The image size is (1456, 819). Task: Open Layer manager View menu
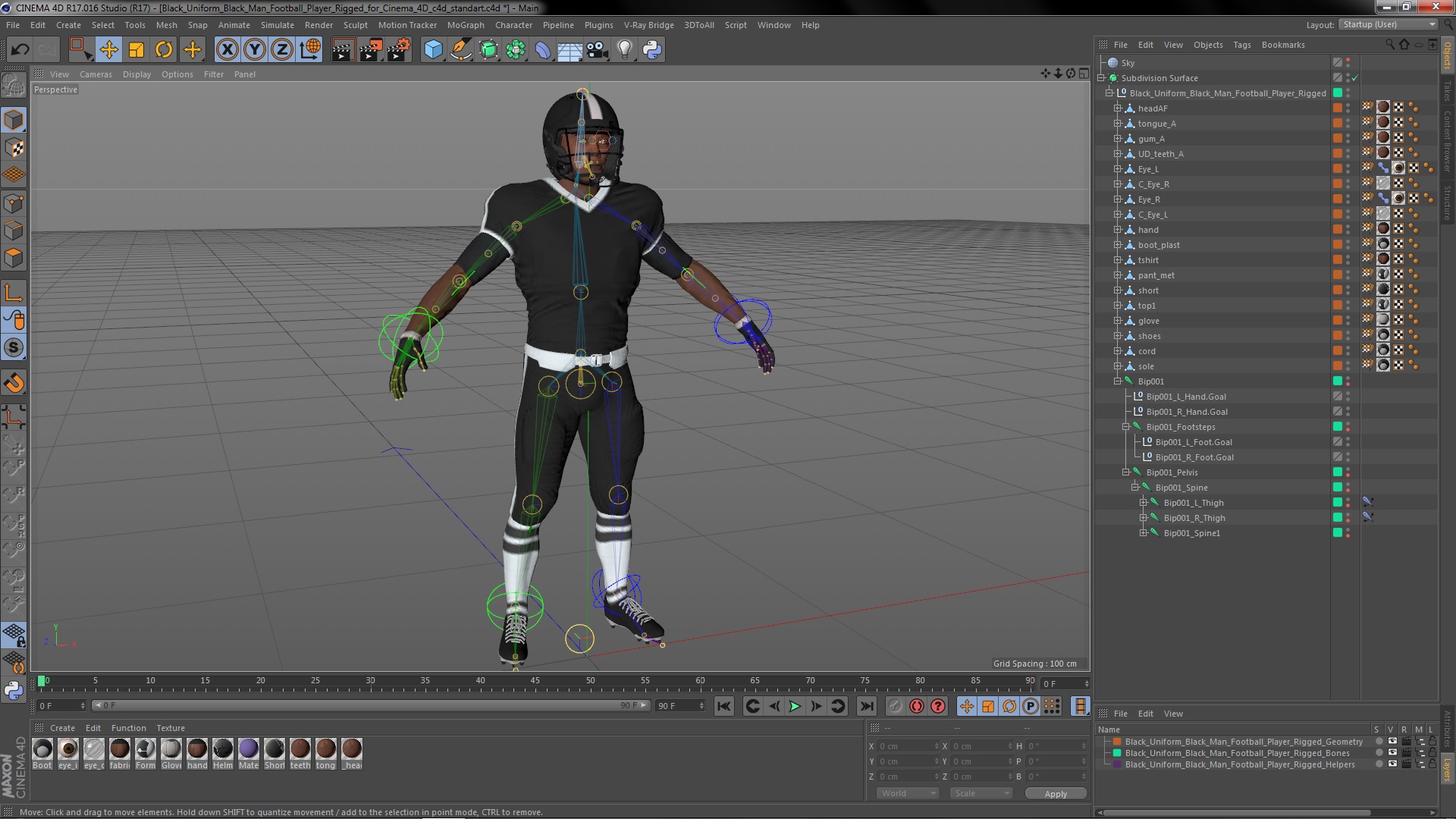pyautogui.click(x=1173, y=714)
